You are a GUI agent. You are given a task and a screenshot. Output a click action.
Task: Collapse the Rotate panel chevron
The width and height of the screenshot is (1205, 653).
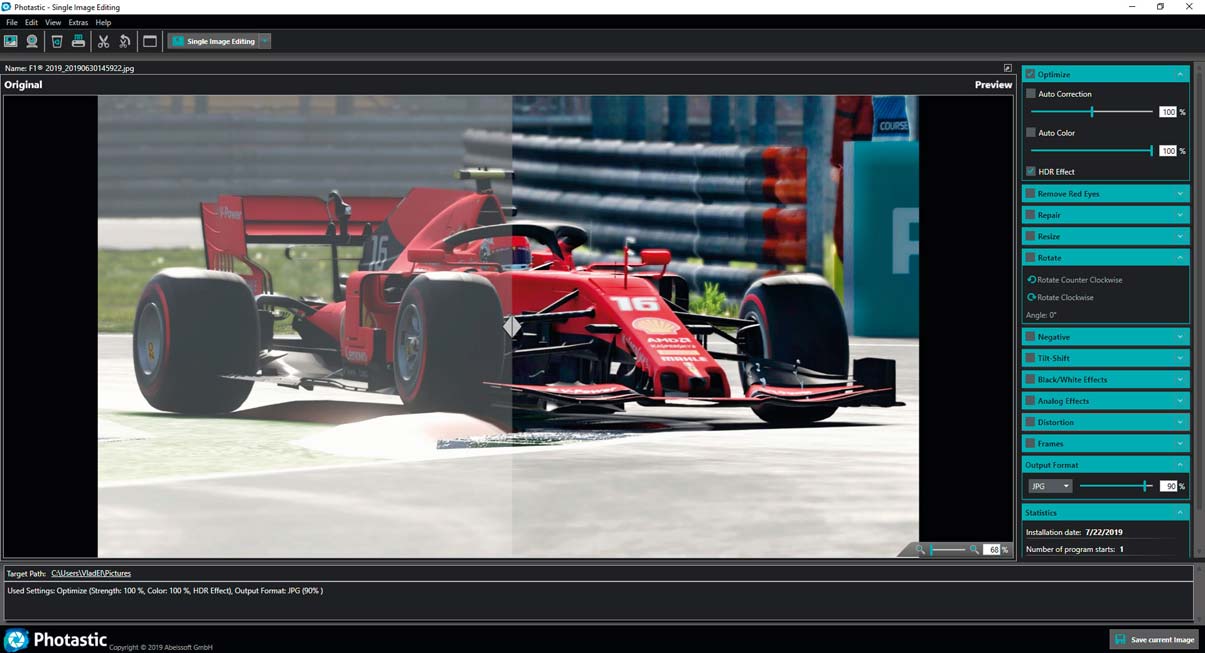1180,257
